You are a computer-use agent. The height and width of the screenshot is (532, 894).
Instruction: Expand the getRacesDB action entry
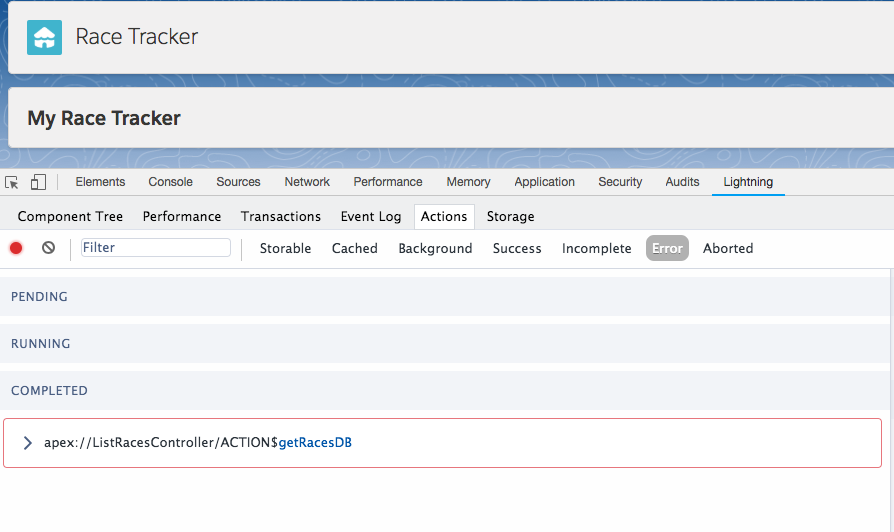tap(27, 443)
